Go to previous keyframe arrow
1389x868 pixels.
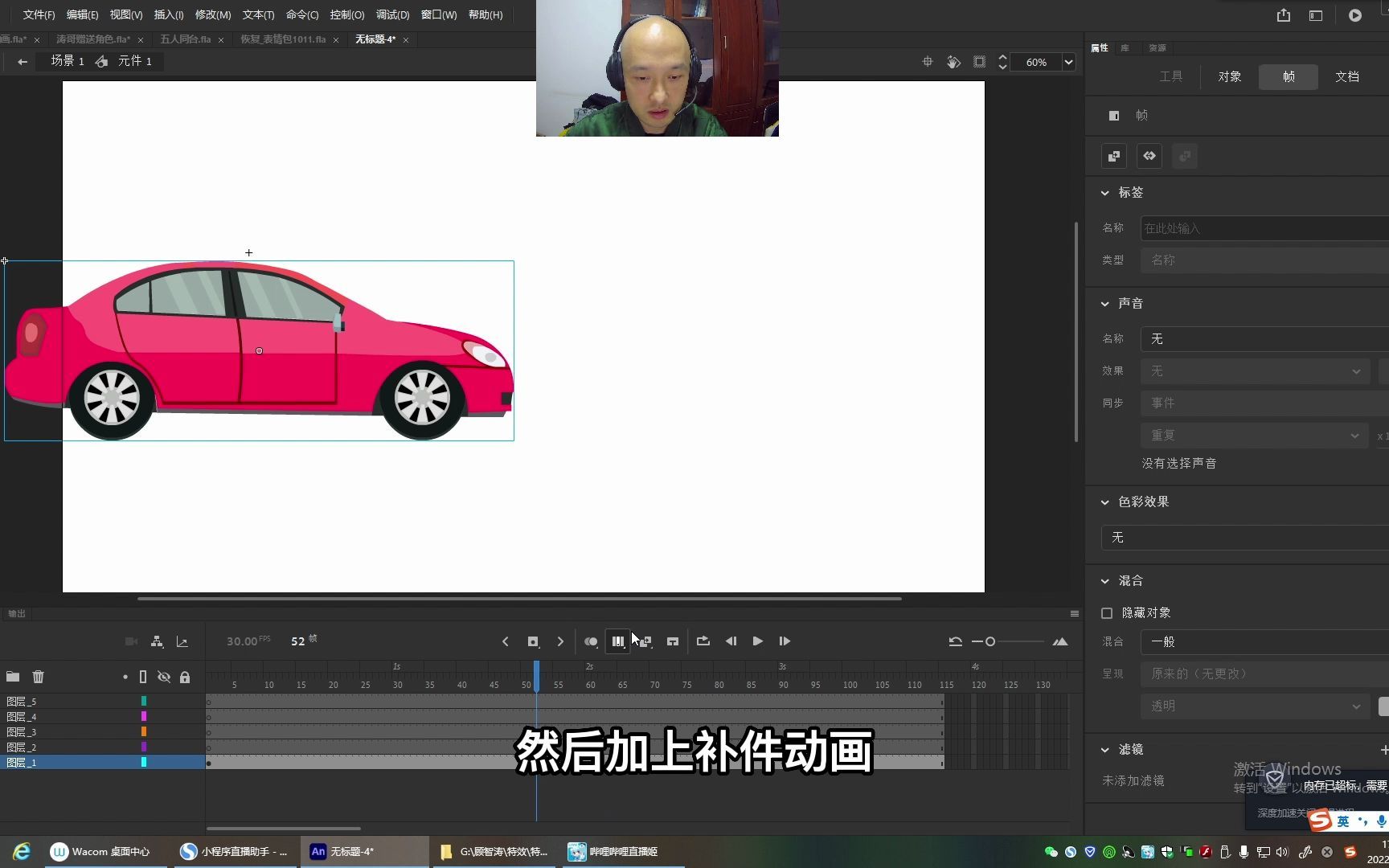click(506, 641)
